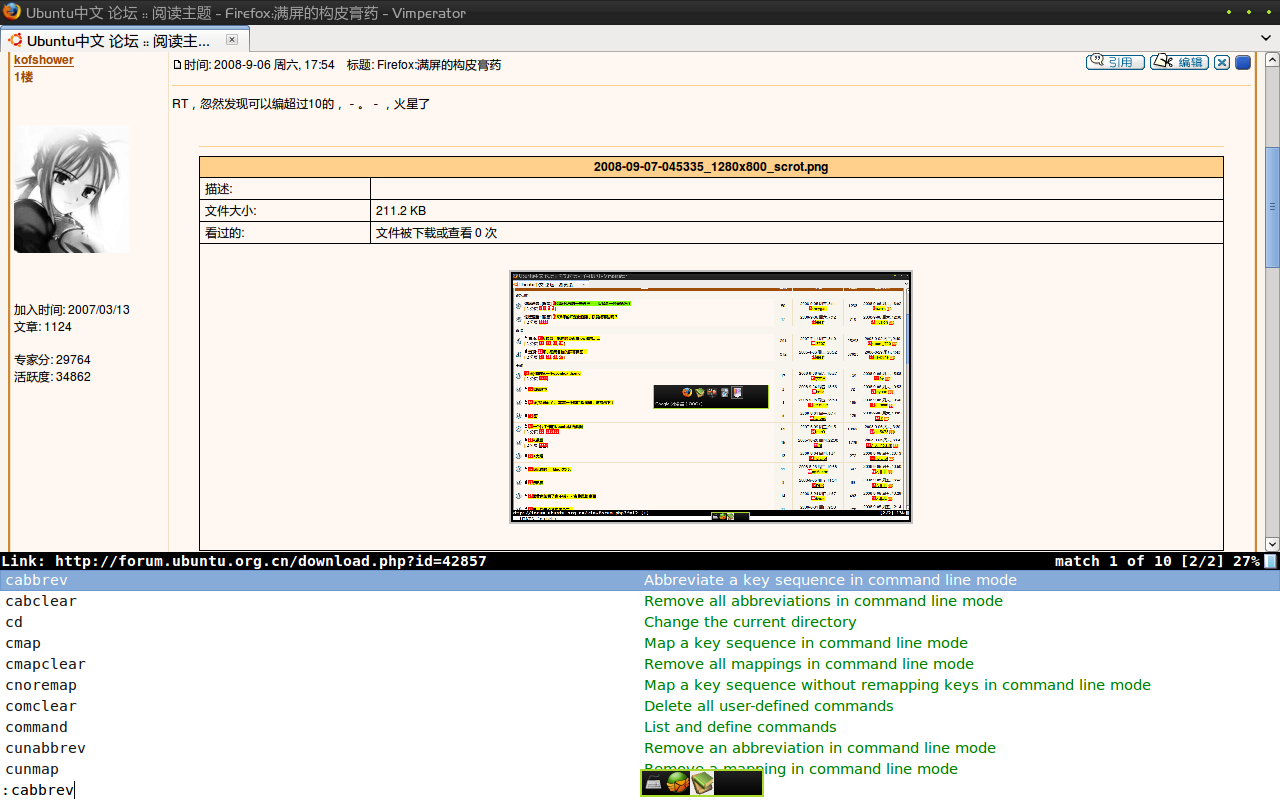1280x800 pixels.
Task: Click the description 'Delete all user-defined commands'
Action: (x=769, y=706)
